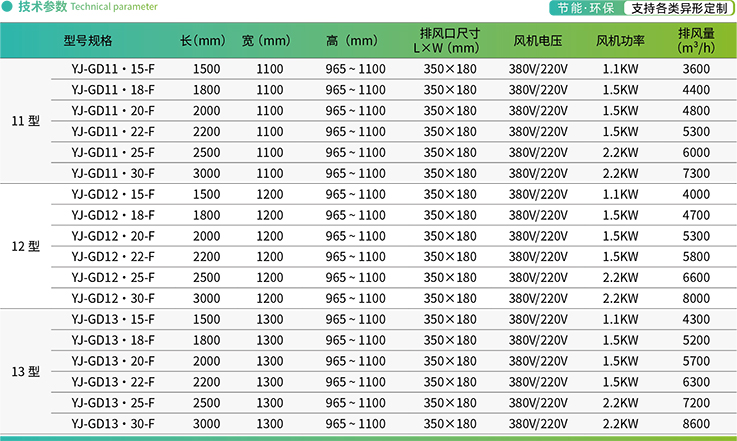Click the Technical parameter subtitle text
The height and width of the screenshot is (441, 737).
pos(114,7)
